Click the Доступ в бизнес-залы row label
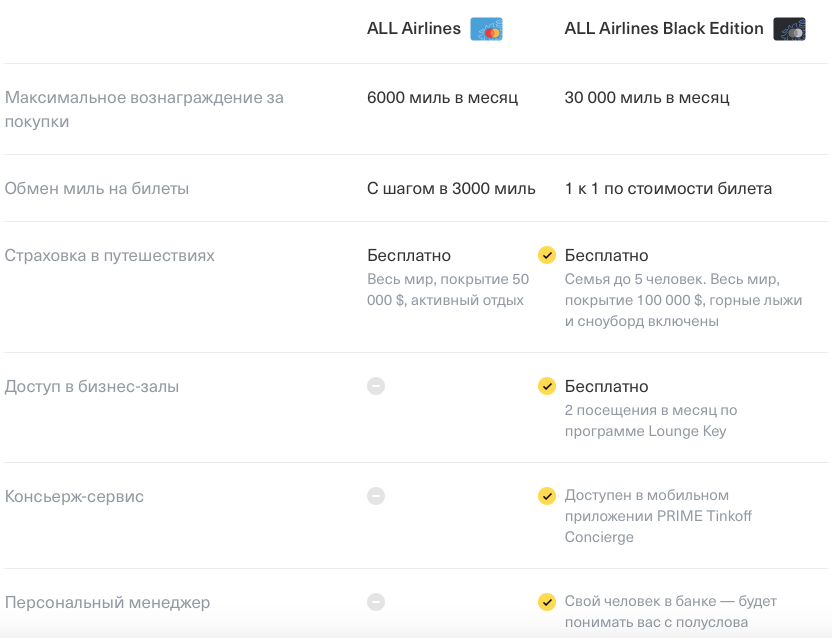Viewport: 832px width, 638px height. [92, 386]
